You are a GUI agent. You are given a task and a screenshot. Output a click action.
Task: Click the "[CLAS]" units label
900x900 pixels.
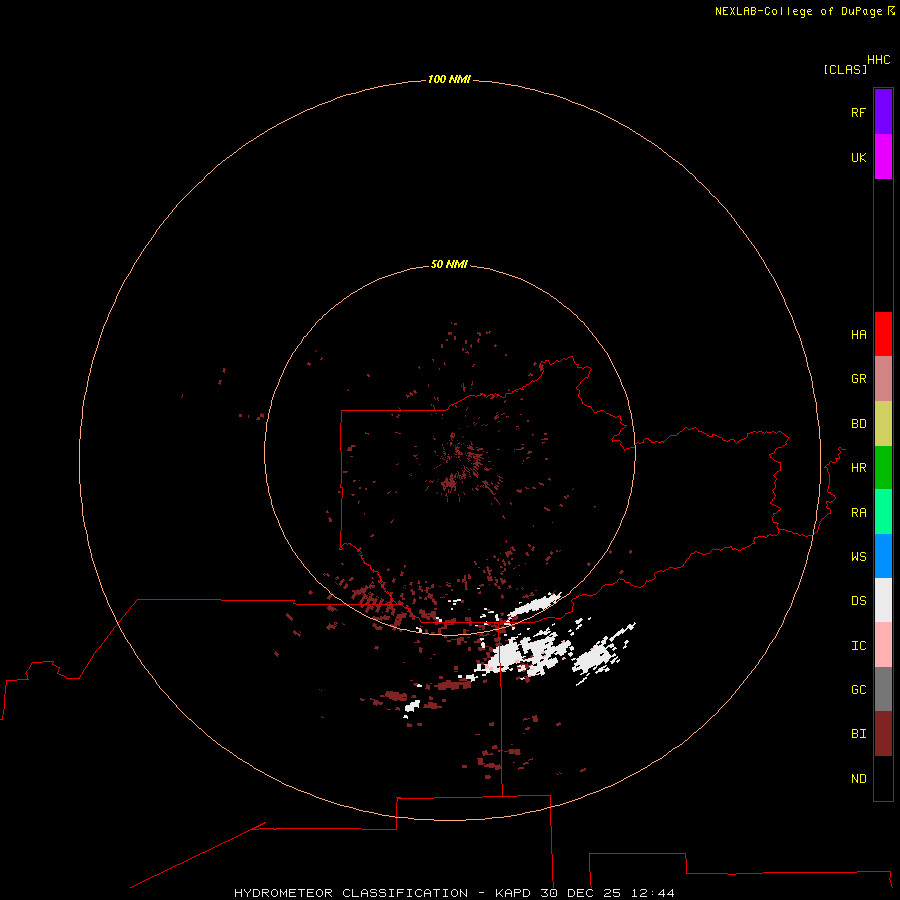click(845, 69)
